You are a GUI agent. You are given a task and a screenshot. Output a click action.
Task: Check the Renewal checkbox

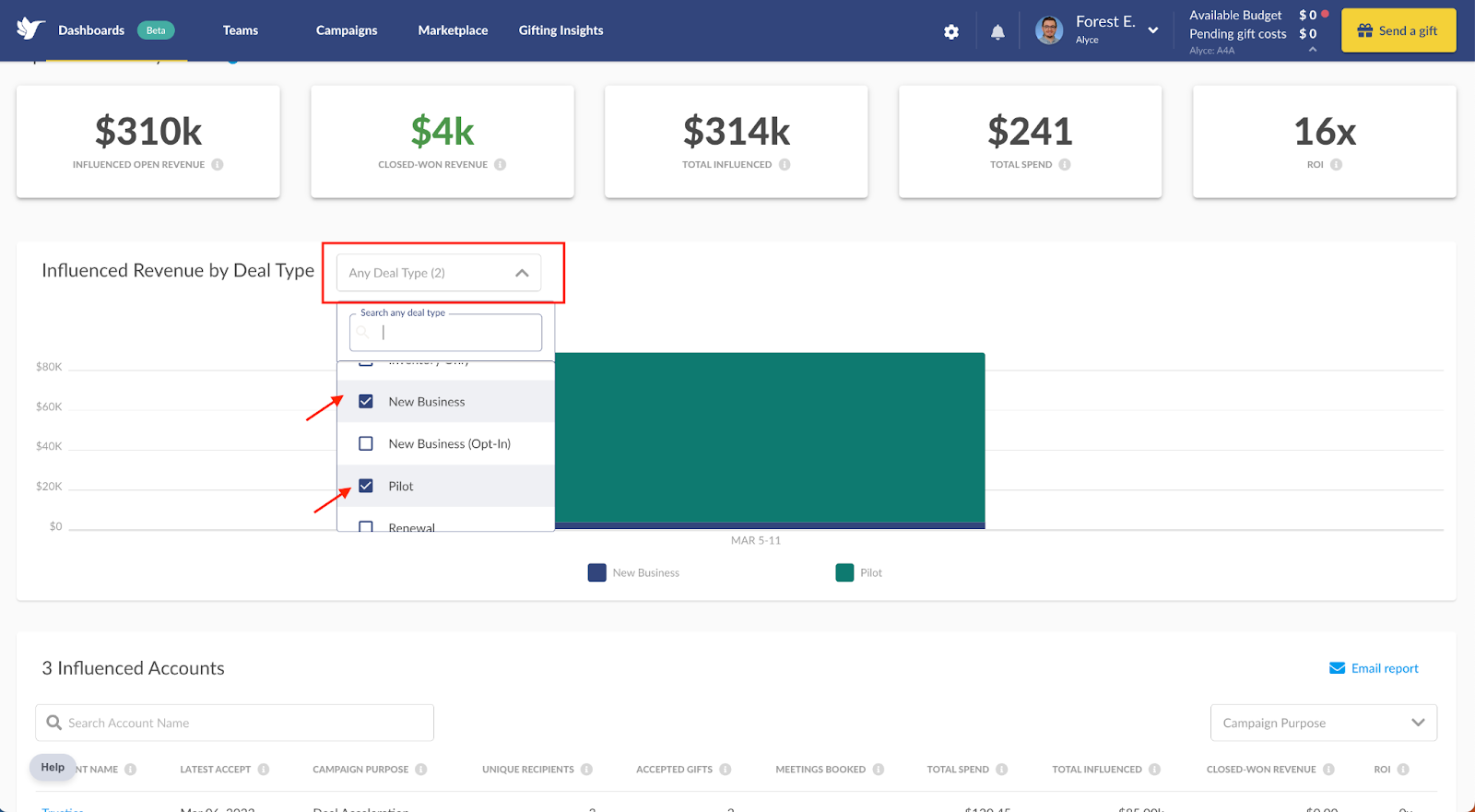point(366,526)
